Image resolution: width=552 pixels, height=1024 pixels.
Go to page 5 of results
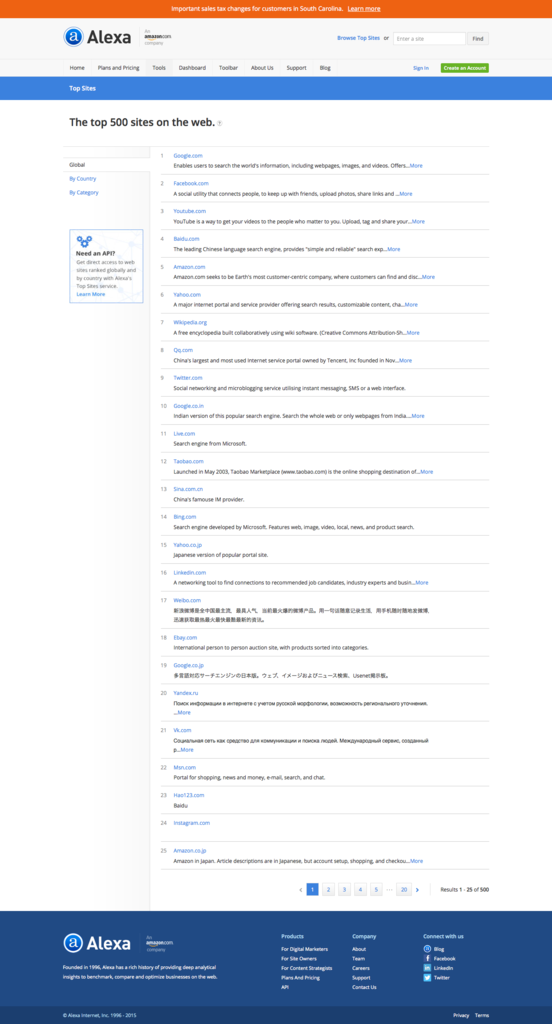click(x=376, y=889)
